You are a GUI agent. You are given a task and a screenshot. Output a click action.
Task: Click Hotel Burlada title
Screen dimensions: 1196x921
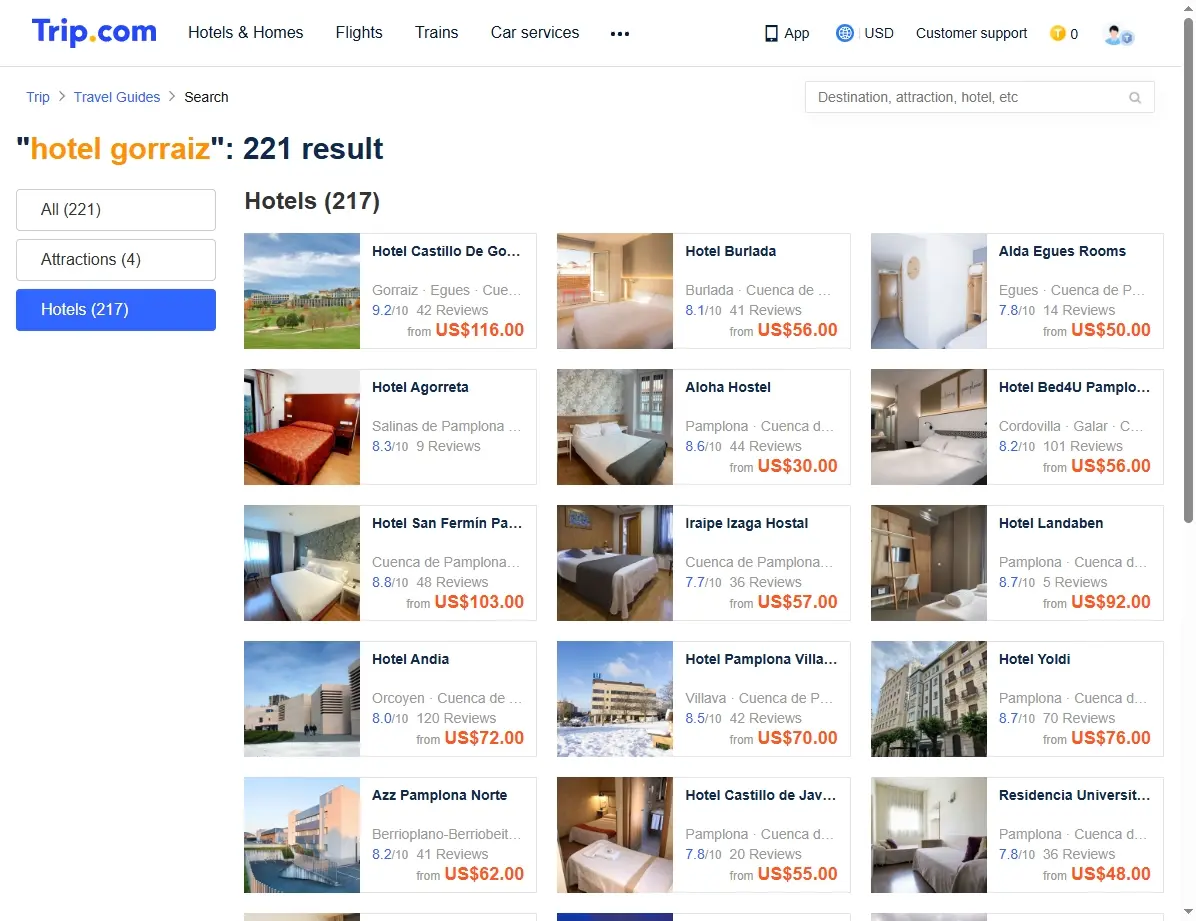[x=731, y=251]
